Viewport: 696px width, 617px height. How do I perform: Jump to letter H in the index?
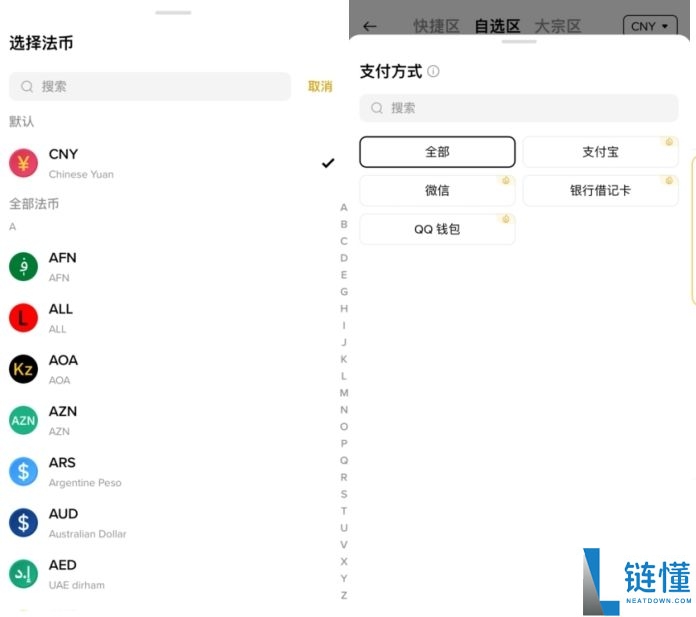point(344,308)
